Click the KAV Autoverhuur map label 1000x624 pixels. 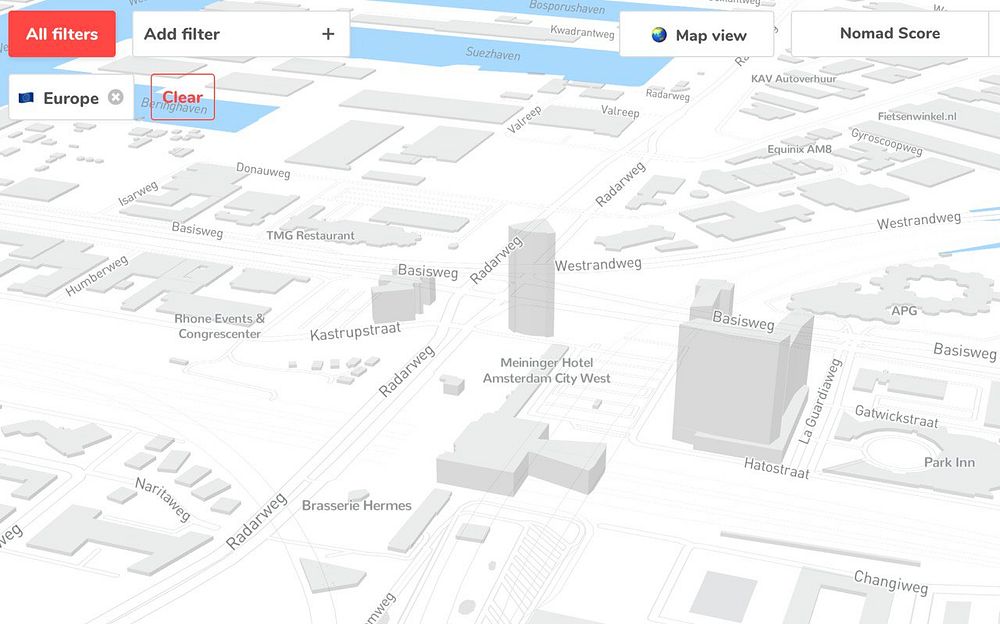point(793,78)
